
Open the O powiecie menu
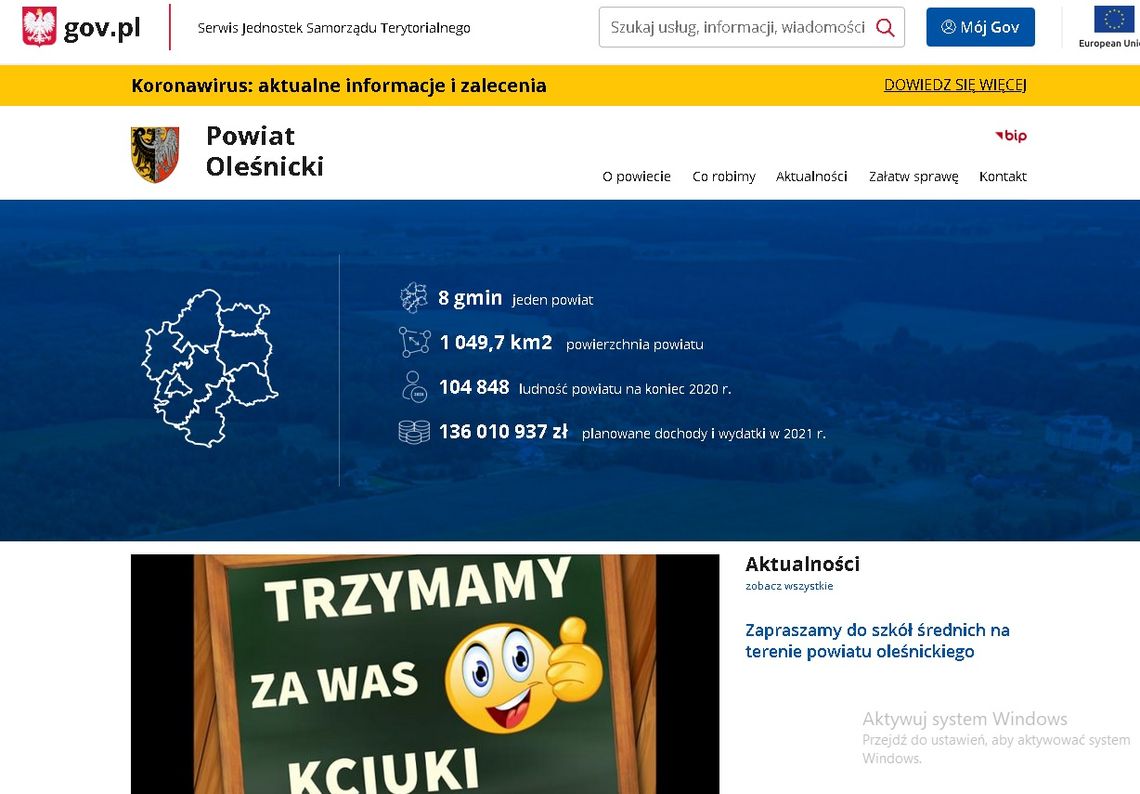(636, 177)
